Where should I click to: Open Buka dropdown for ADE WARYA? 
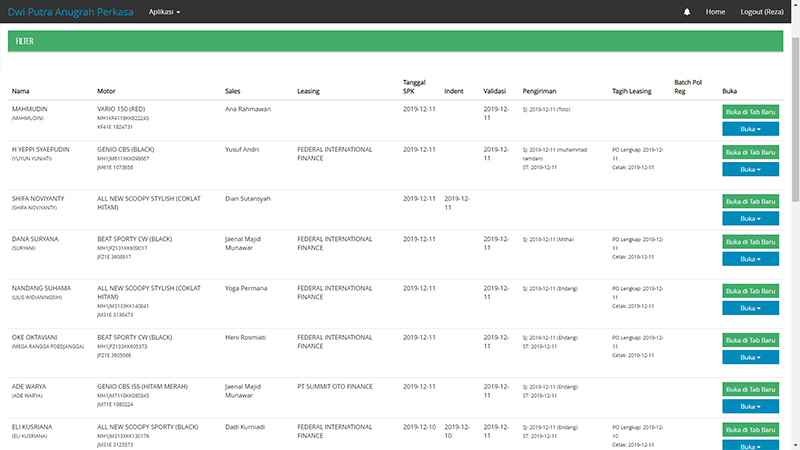click(x=751, y=406)
